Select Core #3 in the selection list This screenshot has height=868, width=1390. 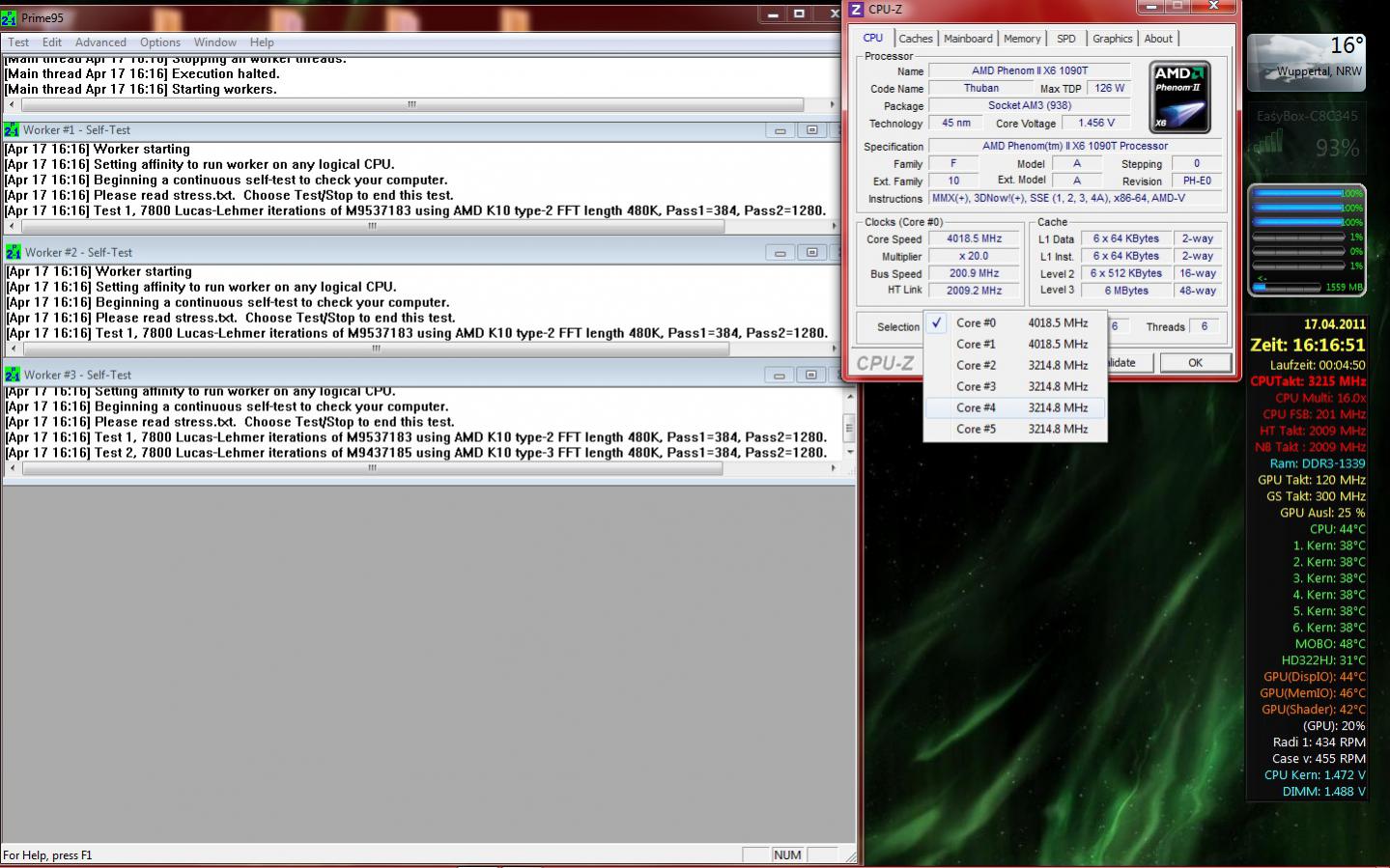pyautogui.click(x=1015, y=386)
